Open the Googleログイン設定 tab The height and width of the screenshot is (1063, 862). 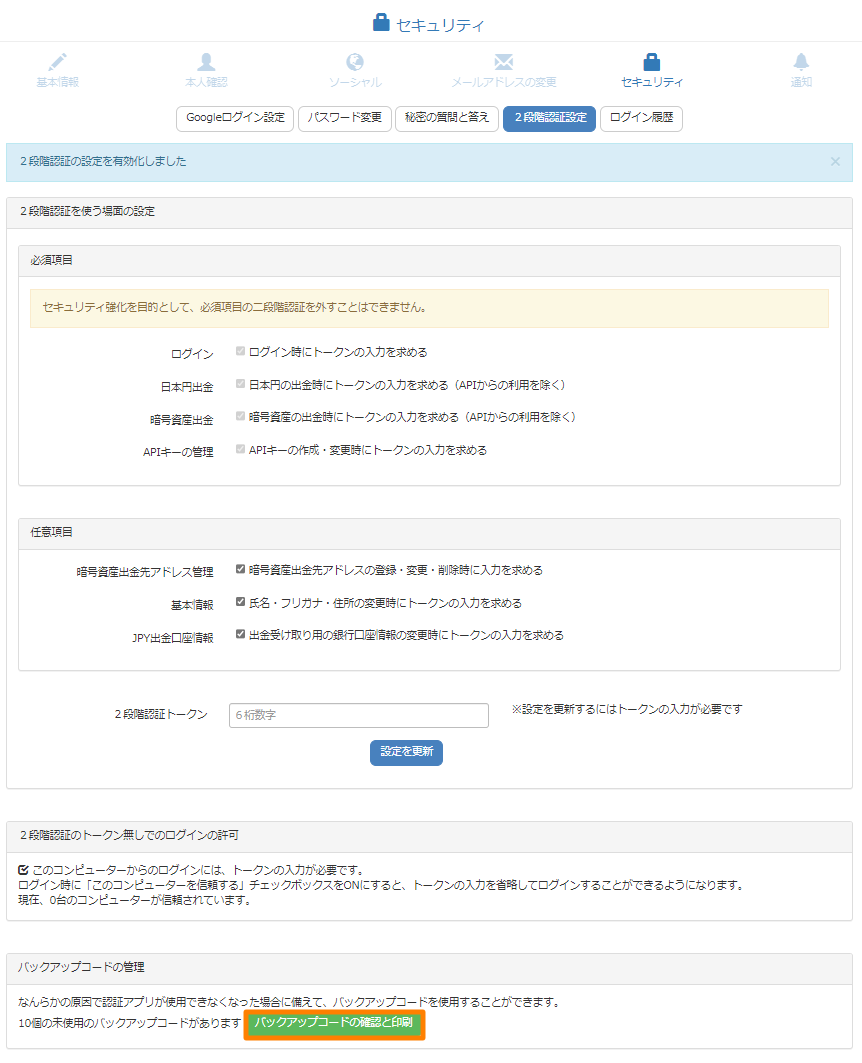pyautogui.click(x=235, y=118)
